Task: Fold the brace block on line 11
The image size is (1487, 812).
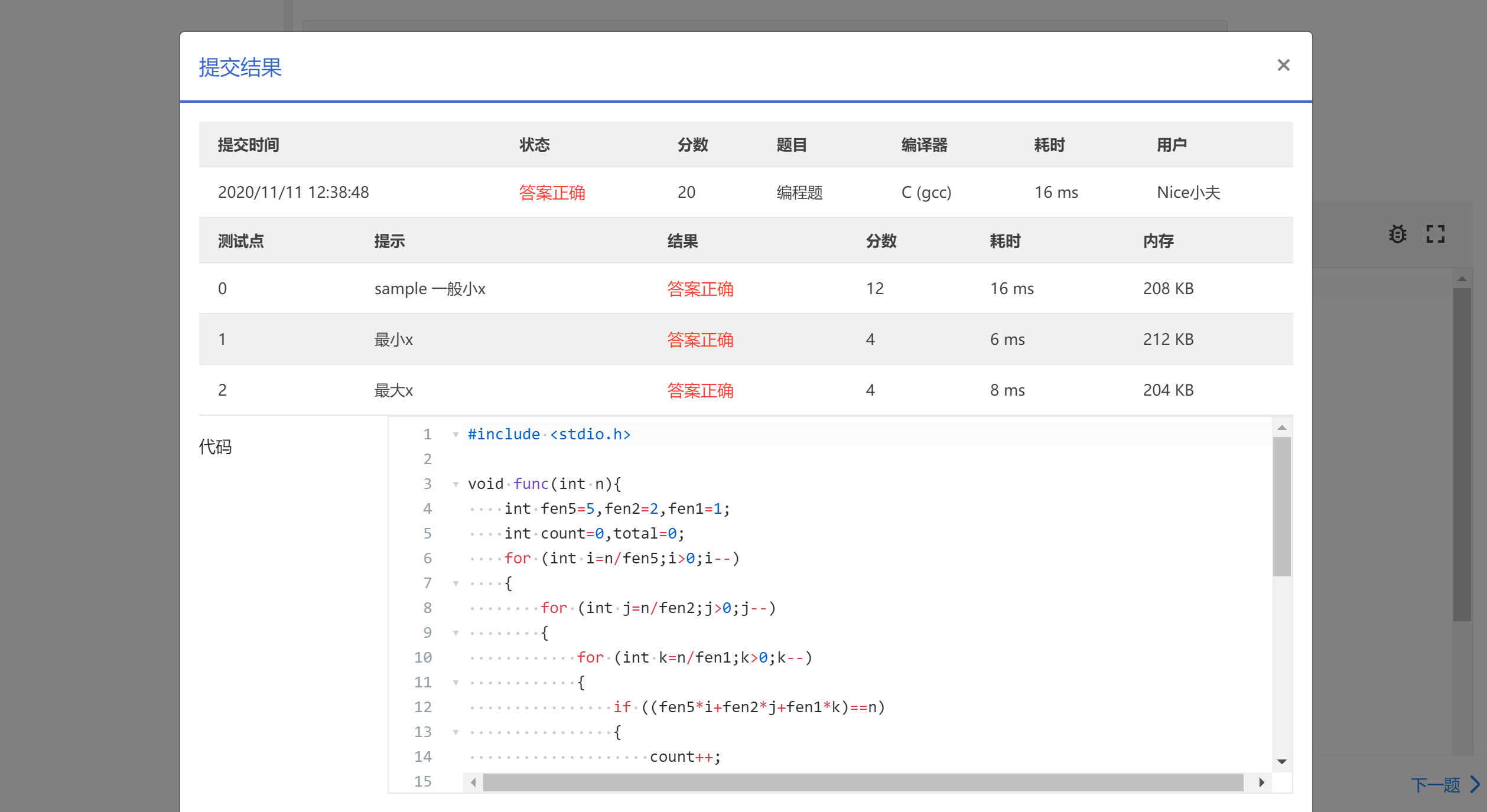Action: (455, 683)
